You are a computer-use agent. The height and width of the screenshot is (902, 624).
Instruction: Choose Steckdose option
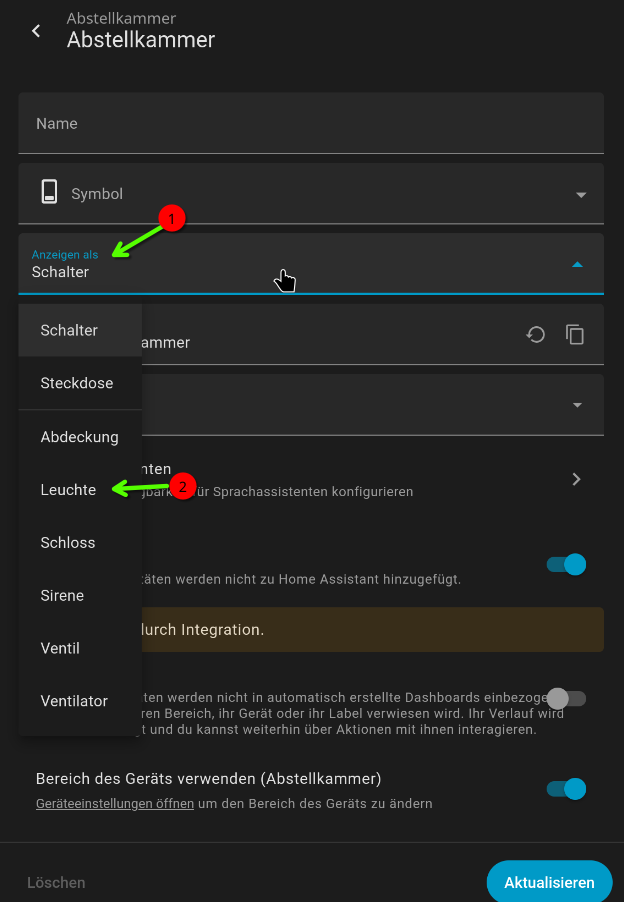click(x=76, y=383)
